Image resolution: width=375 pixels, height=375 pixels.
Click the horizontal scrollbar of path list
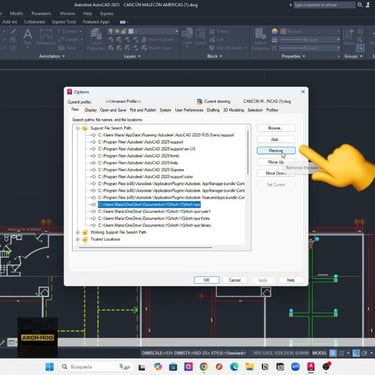pyautogui.click(x=145, y=247)
